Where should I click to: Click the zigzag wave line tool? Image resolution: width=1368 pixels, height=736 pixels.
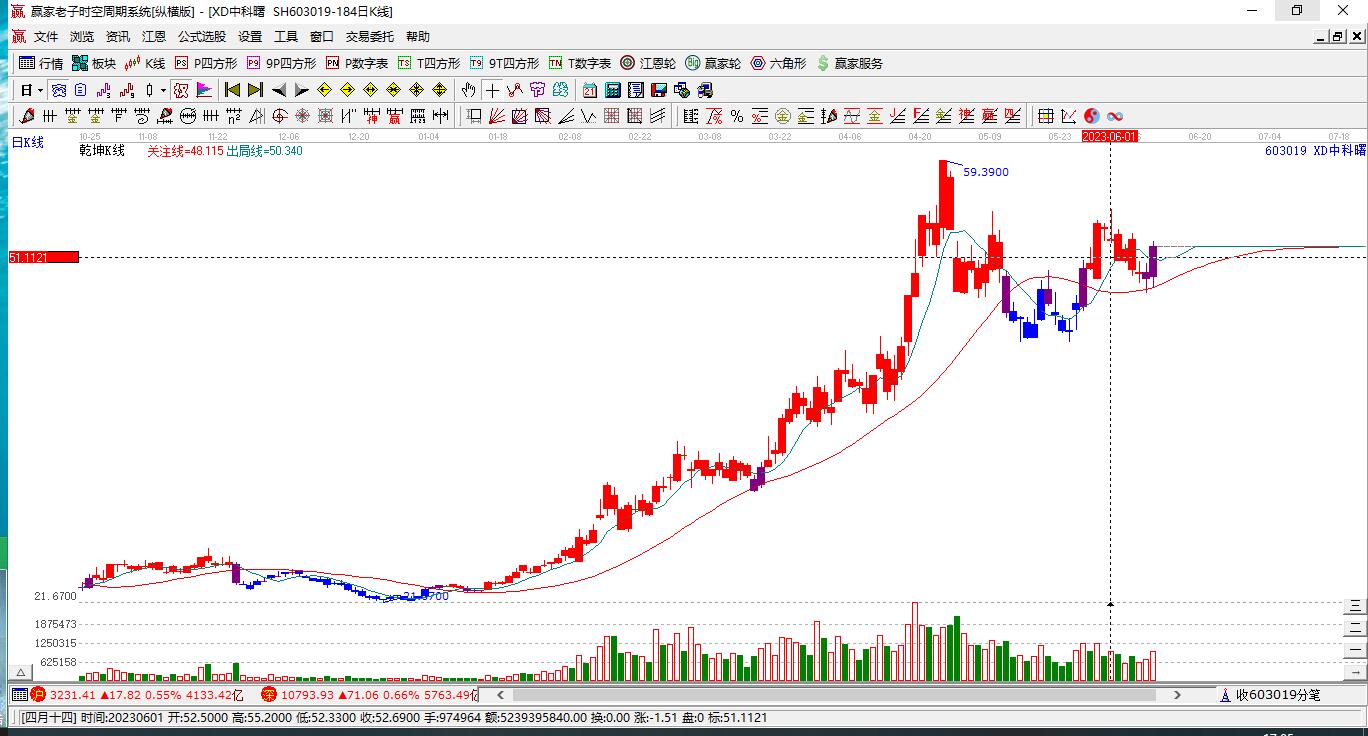tap(588, 116)
